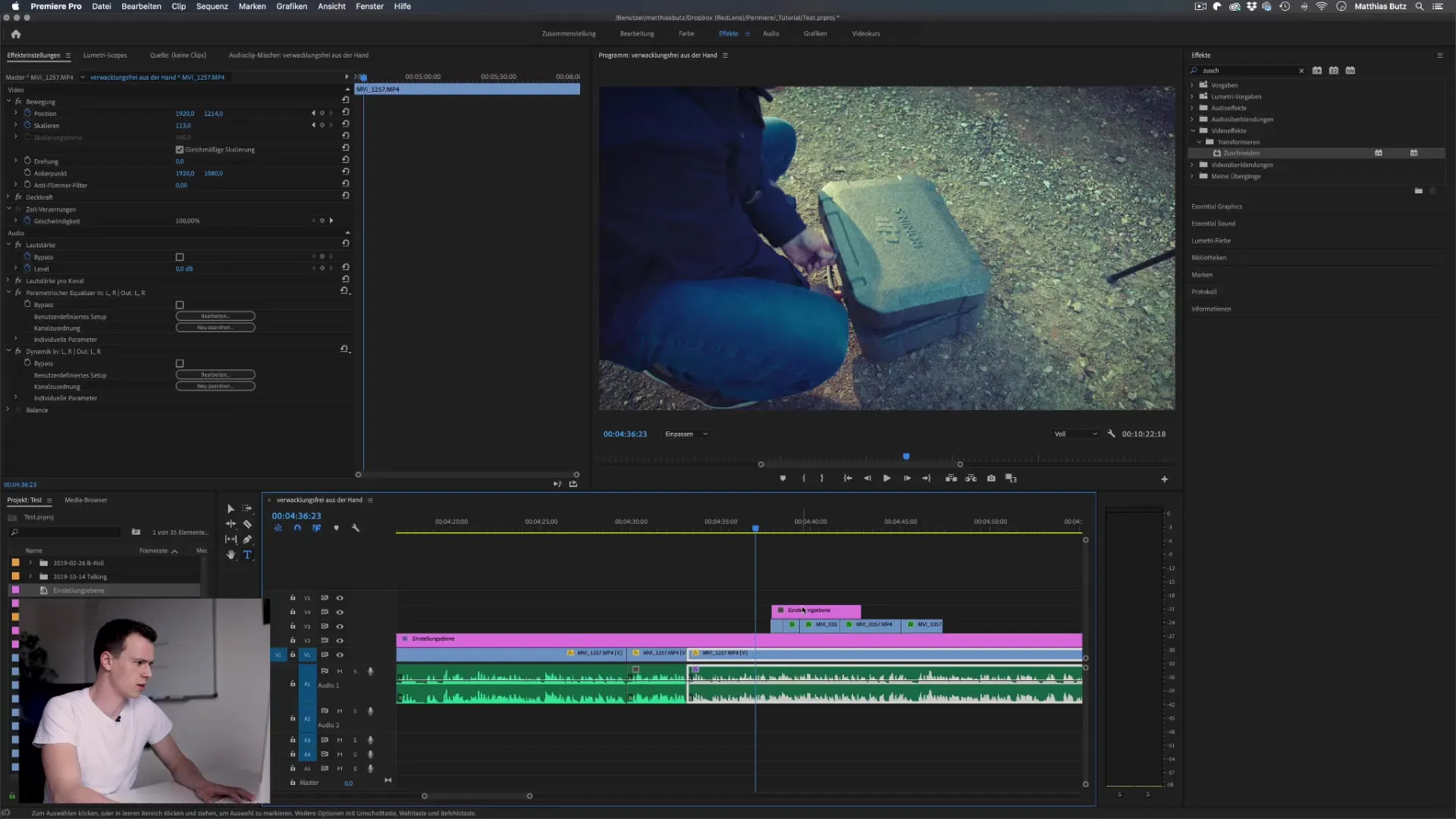Select the Type (T) tool

(247, 555)
